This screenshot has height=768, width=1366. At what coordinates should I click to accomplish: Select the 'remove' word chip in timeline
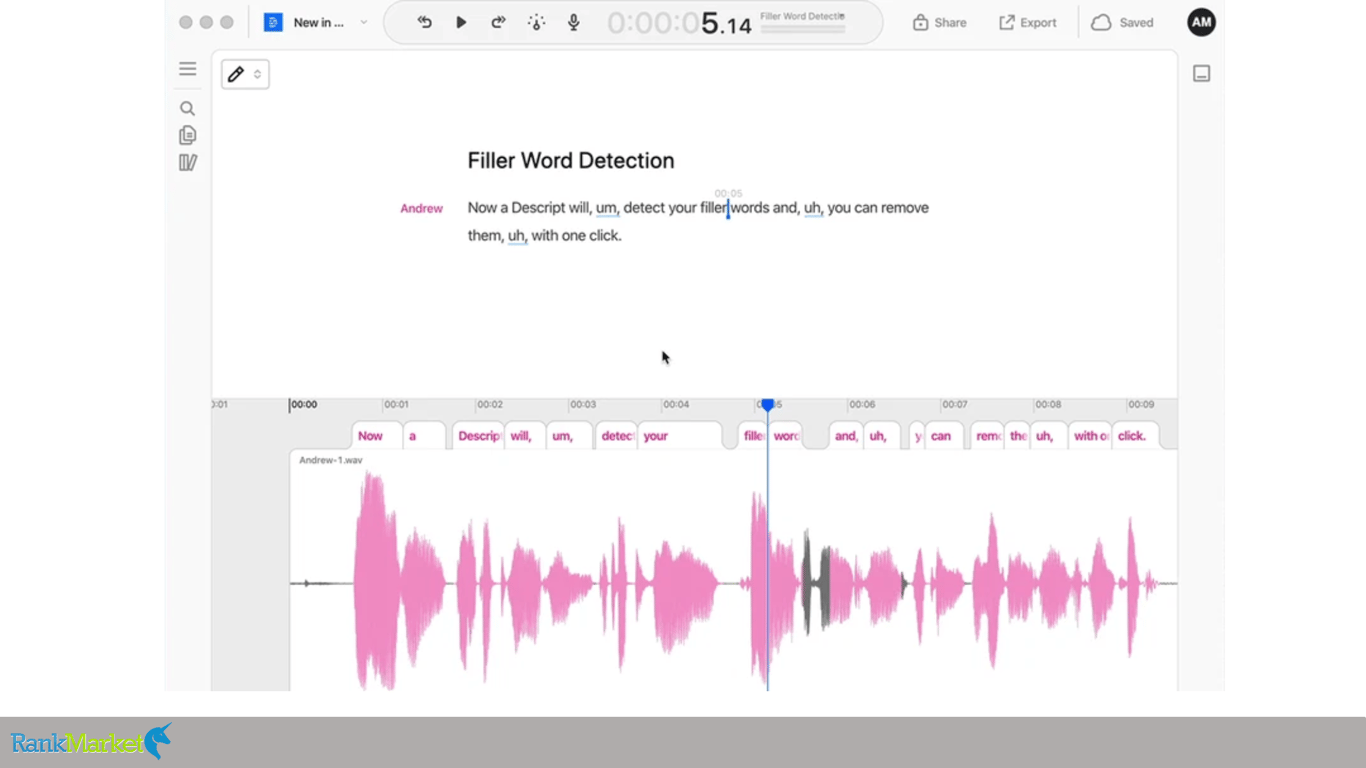(x=988, y=436)
